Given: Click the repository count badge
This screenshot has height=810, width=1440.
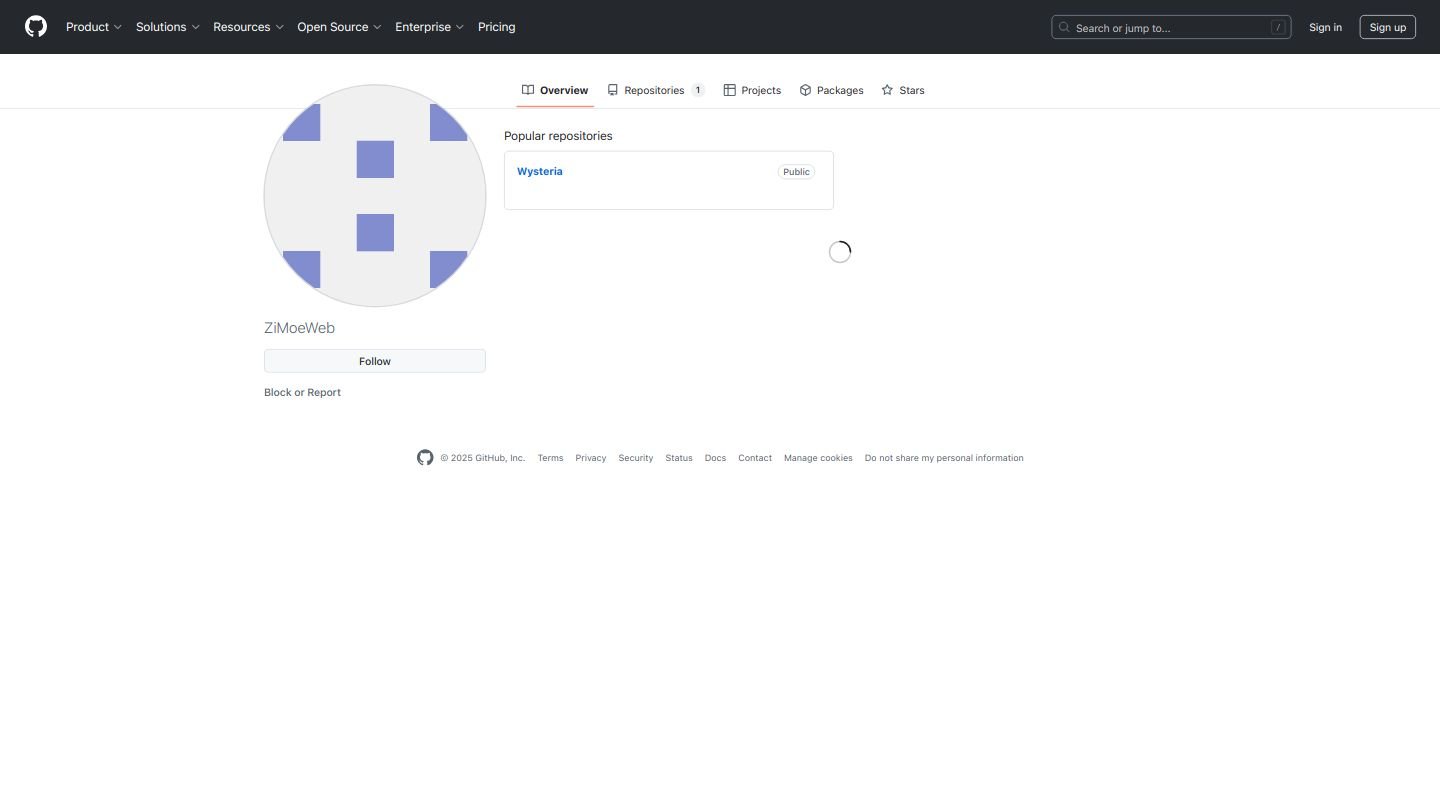Looking at the screenshot, I should [x=698, y=90].
